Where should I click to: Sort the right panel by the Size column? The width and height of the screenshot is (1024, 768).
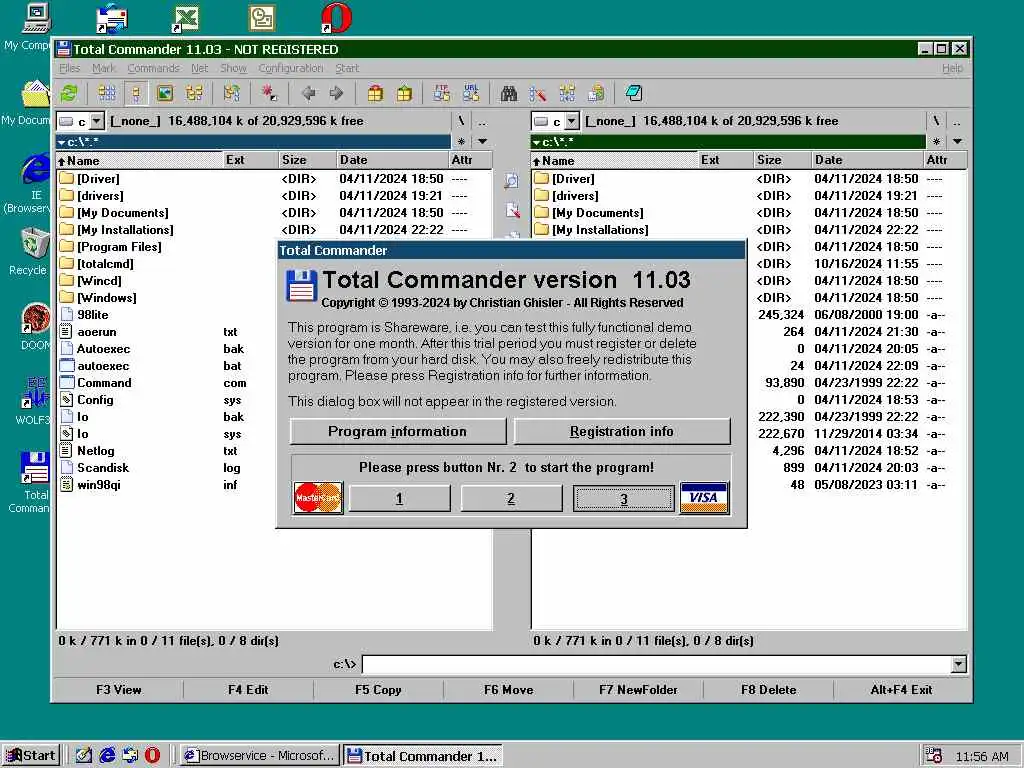point(782,160)
